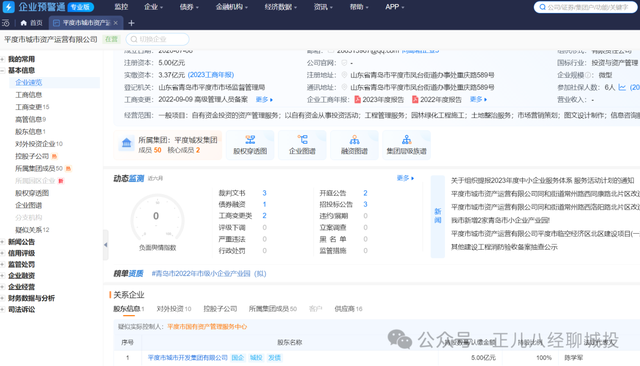
Task: Expand 监管处罚 in the sidebar
Action: tap(2, 264)
